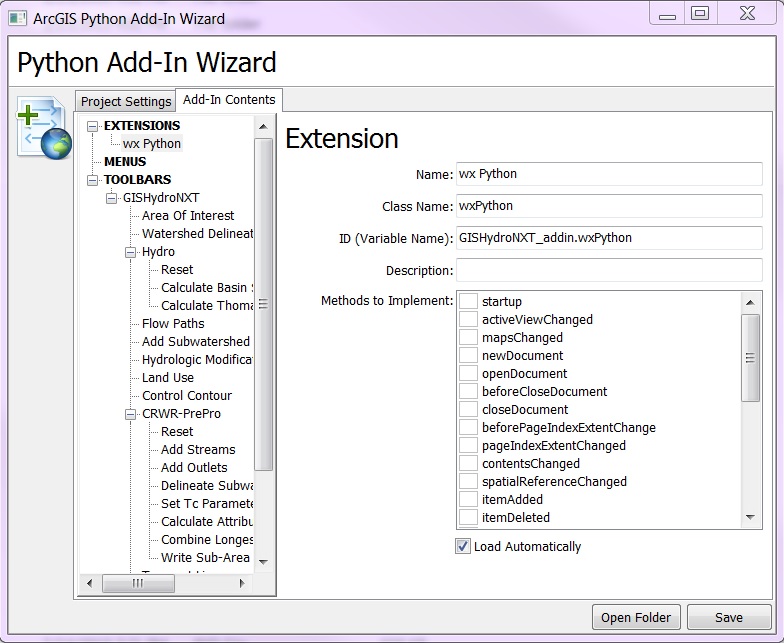
Task: Enable the closeDocument method
Action: click(x=468, y=409)
